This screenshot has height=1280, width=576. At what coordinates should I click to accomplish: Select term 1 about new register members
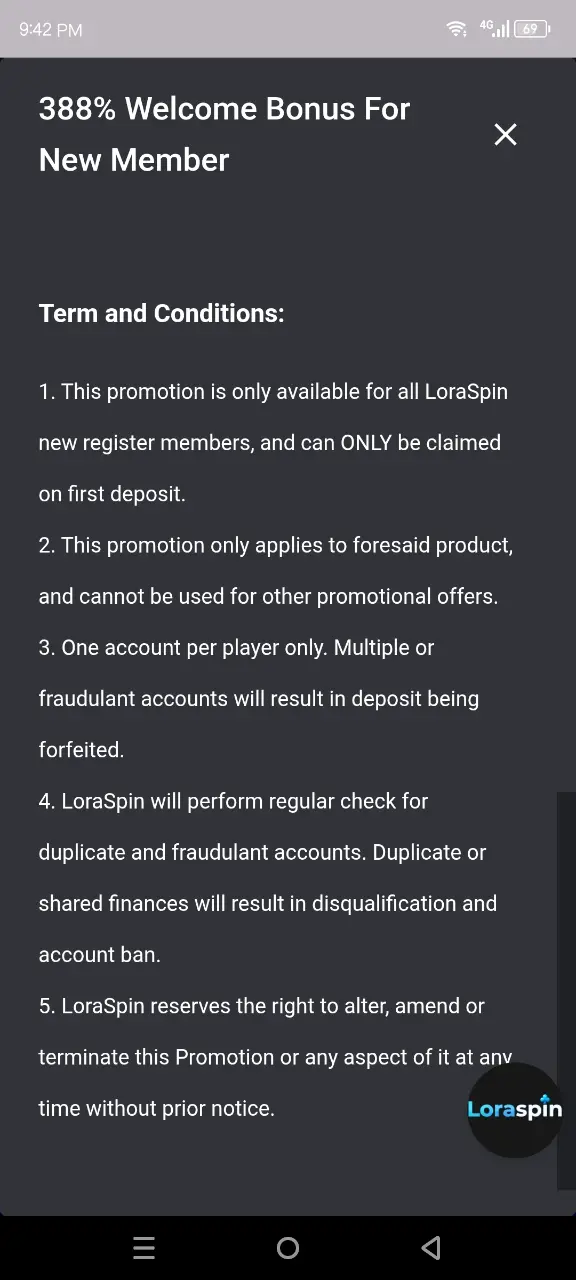[273, 442]
